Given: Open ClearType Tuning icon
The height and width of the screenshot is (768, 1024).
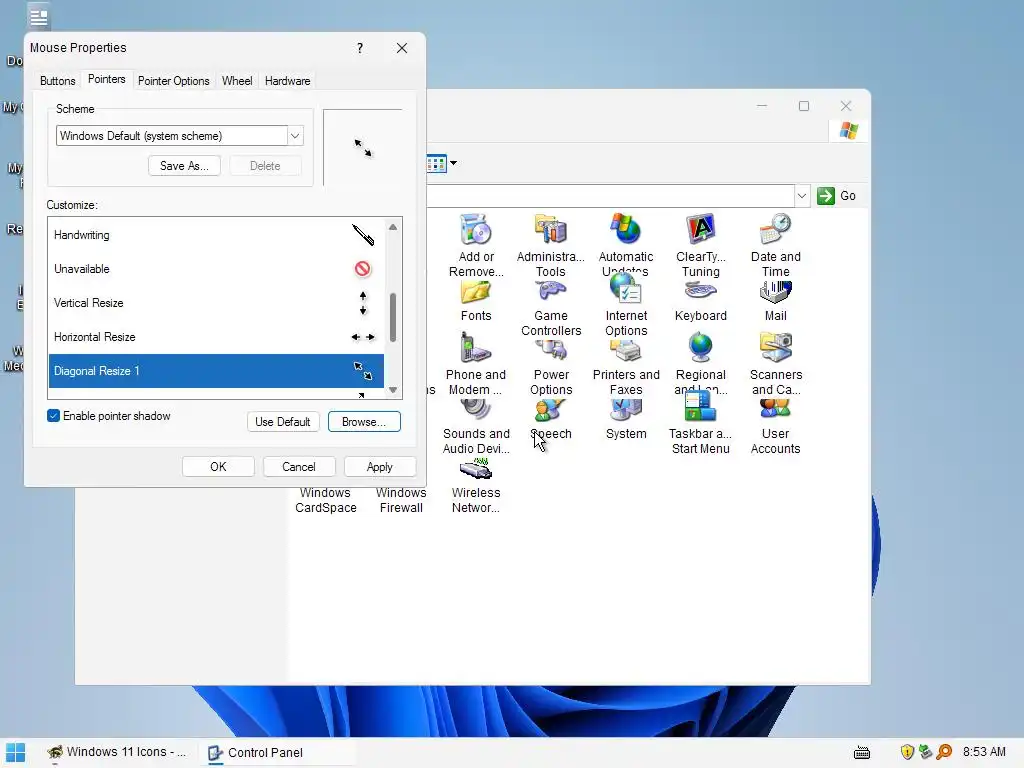Looking at the screenshot, I should 701,229.
